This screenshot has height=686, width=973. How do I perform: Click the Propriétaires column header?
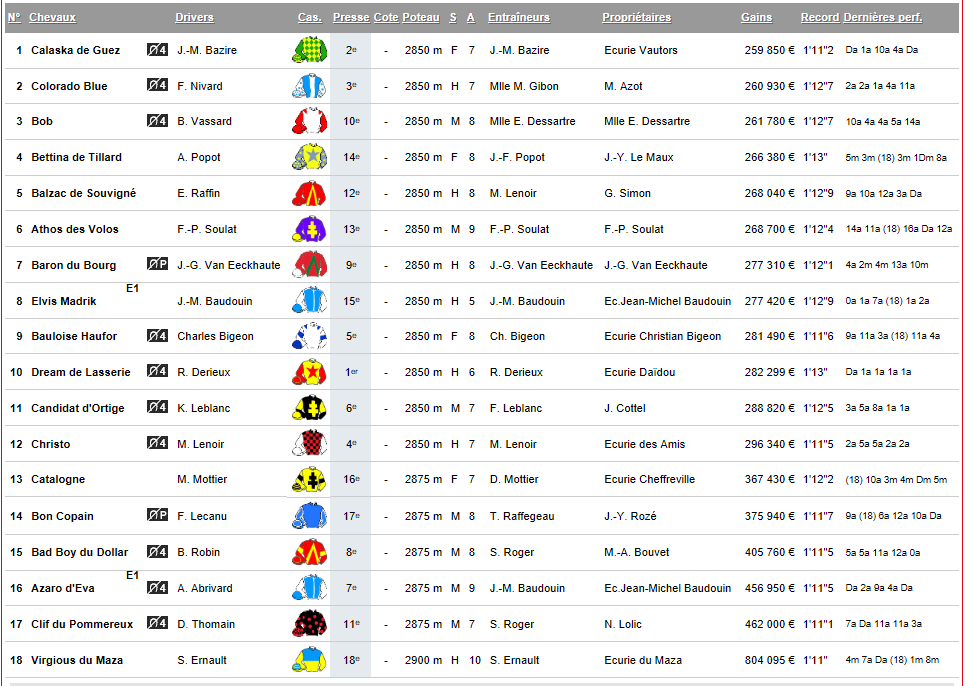tap(636, 18)
